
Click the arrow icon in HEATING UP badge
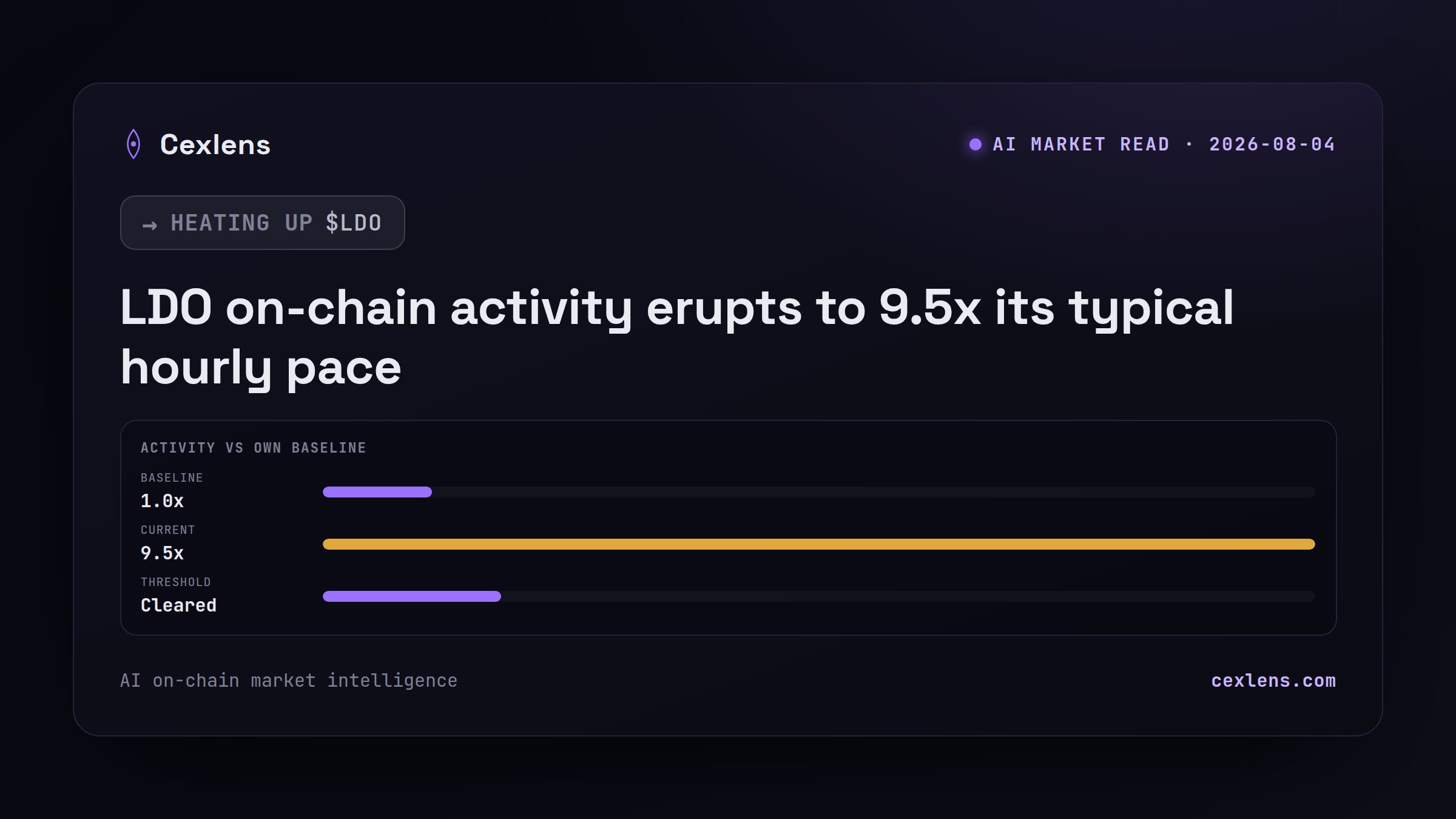pos(150,226)
